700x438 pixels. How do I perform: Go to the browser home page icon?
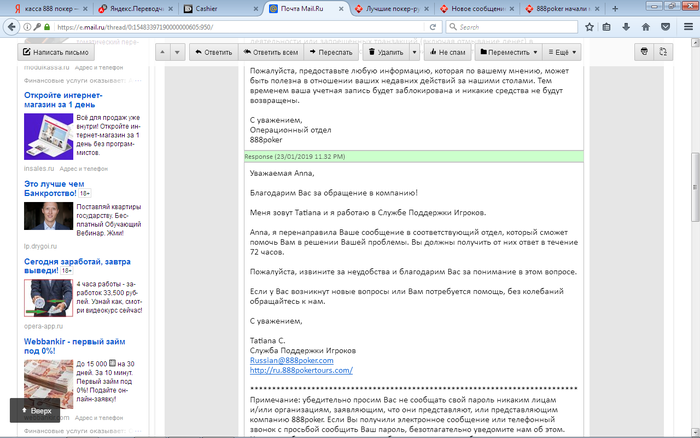click(x=646, y=27)
